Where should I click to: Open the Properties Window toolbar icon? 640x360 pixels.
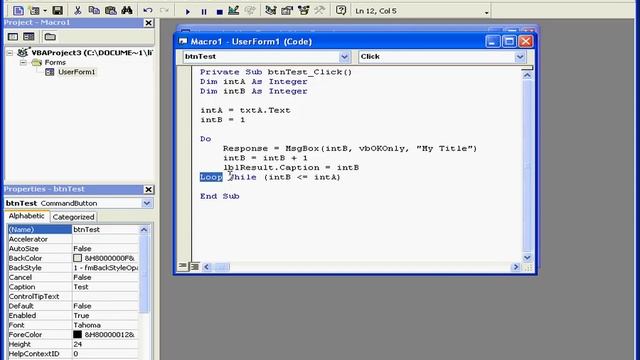click(x=287, y=10)
